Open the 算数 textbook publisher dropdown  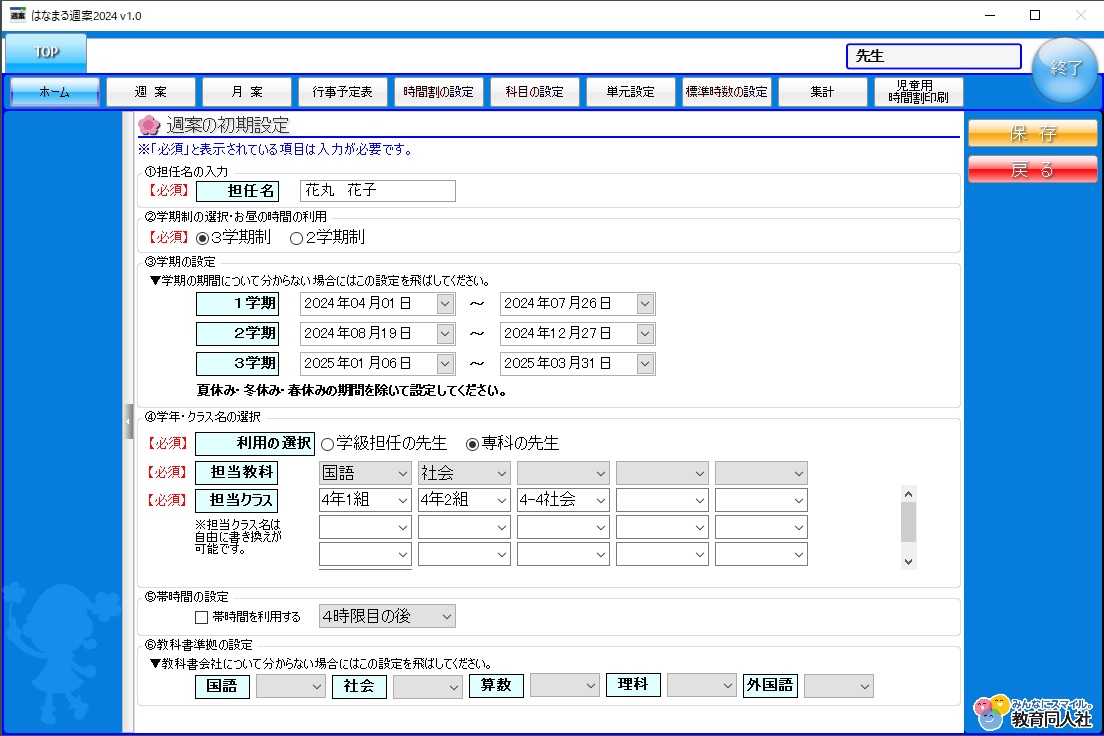click(x=564, y=686)
